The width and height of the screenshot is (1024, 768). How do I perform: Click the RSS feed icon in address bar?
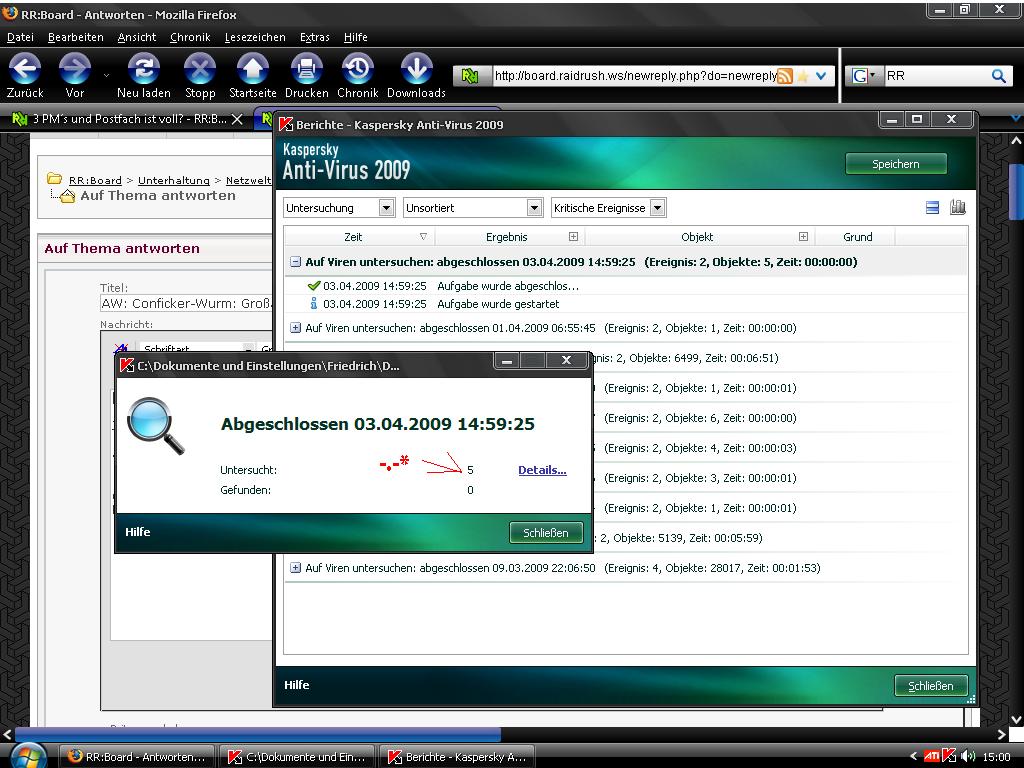(784, 76)
